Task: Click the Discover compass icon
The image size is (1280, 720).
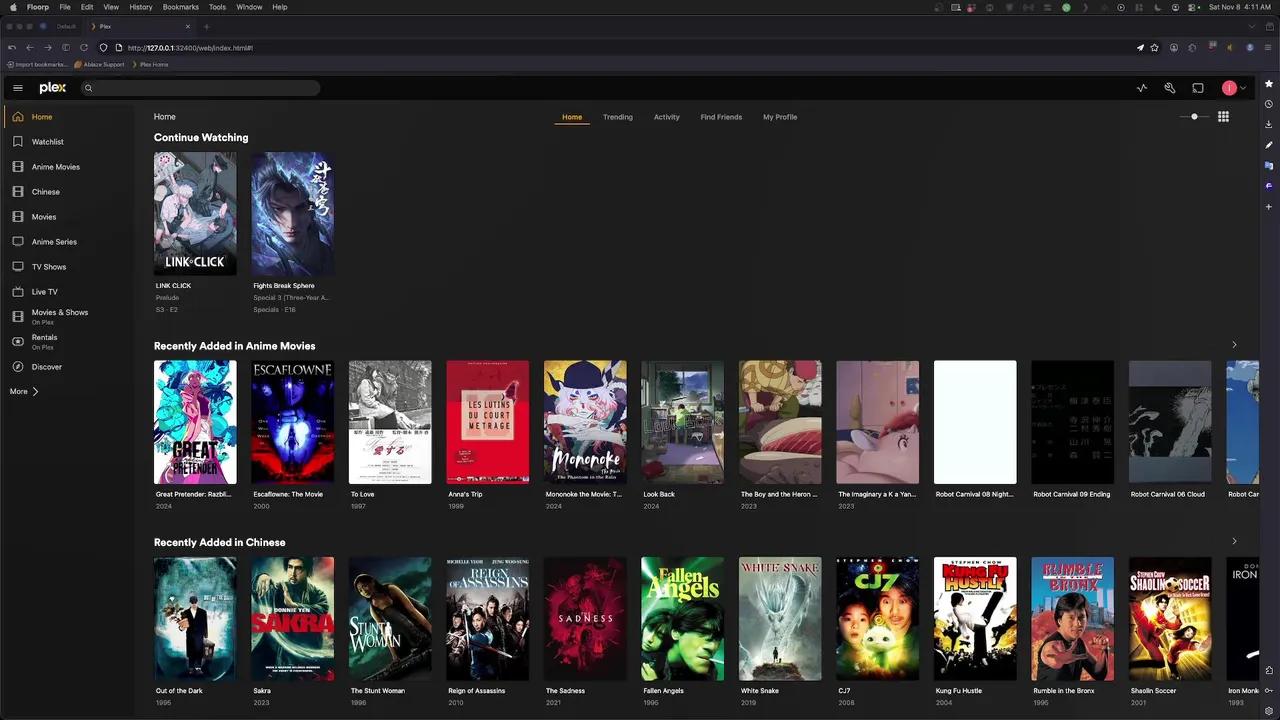Action: coord(18,367)
